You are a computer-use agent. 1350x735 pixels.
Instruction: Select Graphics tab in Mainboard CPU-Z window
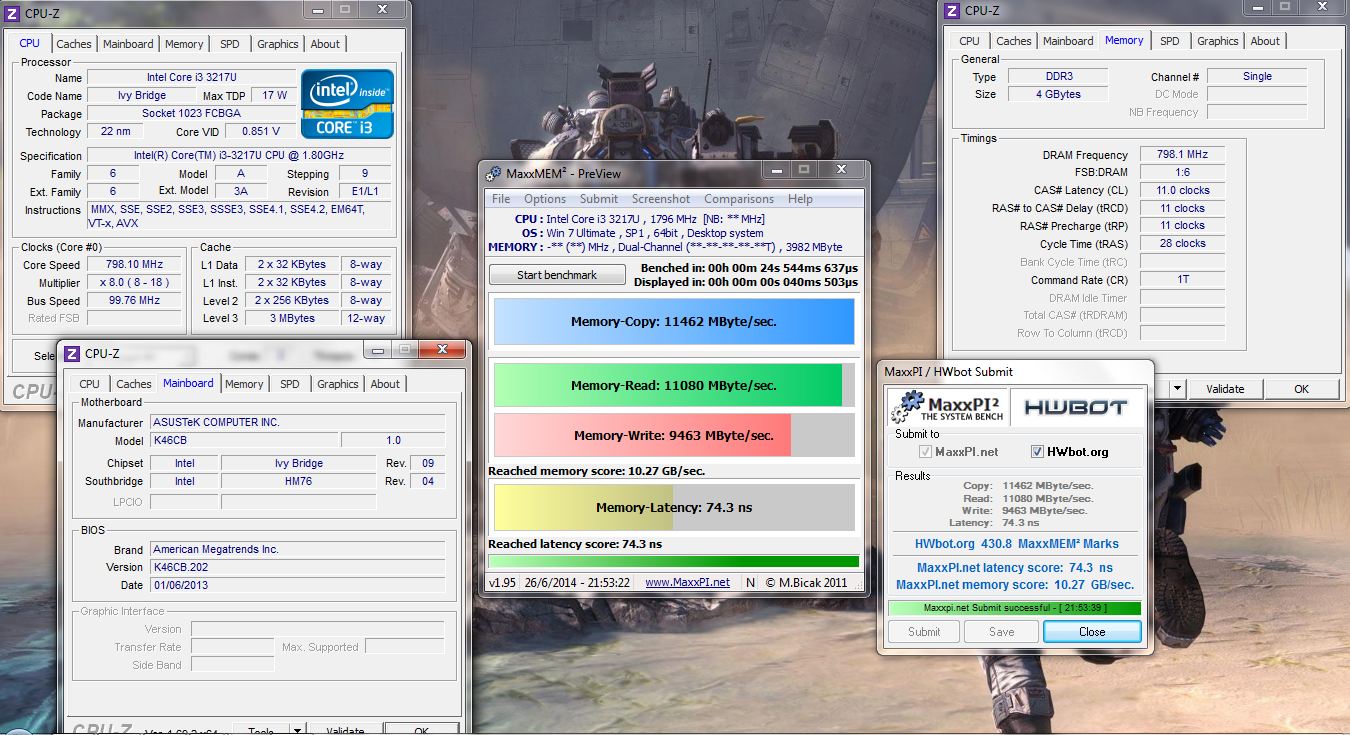point(338,384)
